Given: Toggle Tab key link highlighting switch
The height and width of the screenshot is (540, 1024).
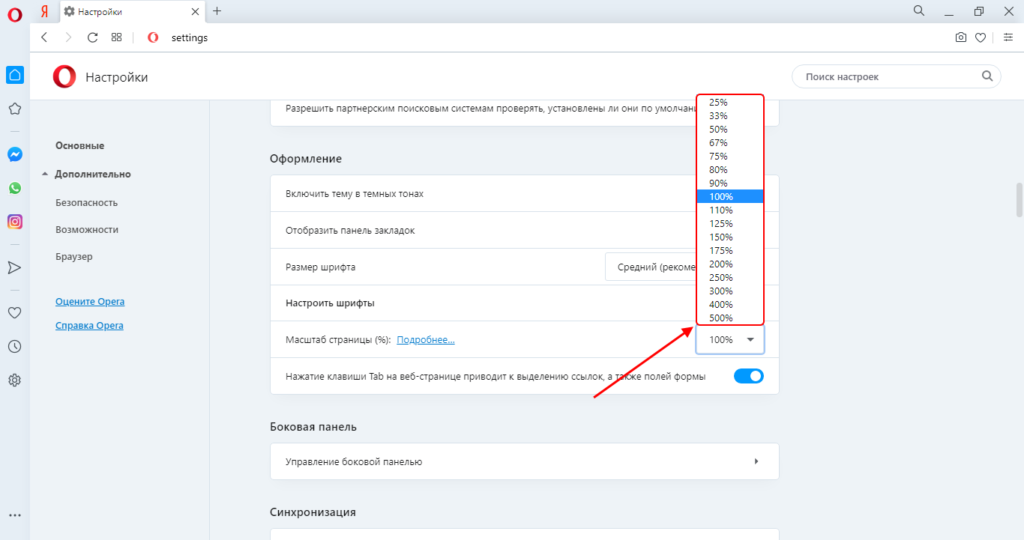Looking at the screenshot, I should pyautogui.click(x=748, y=376).
